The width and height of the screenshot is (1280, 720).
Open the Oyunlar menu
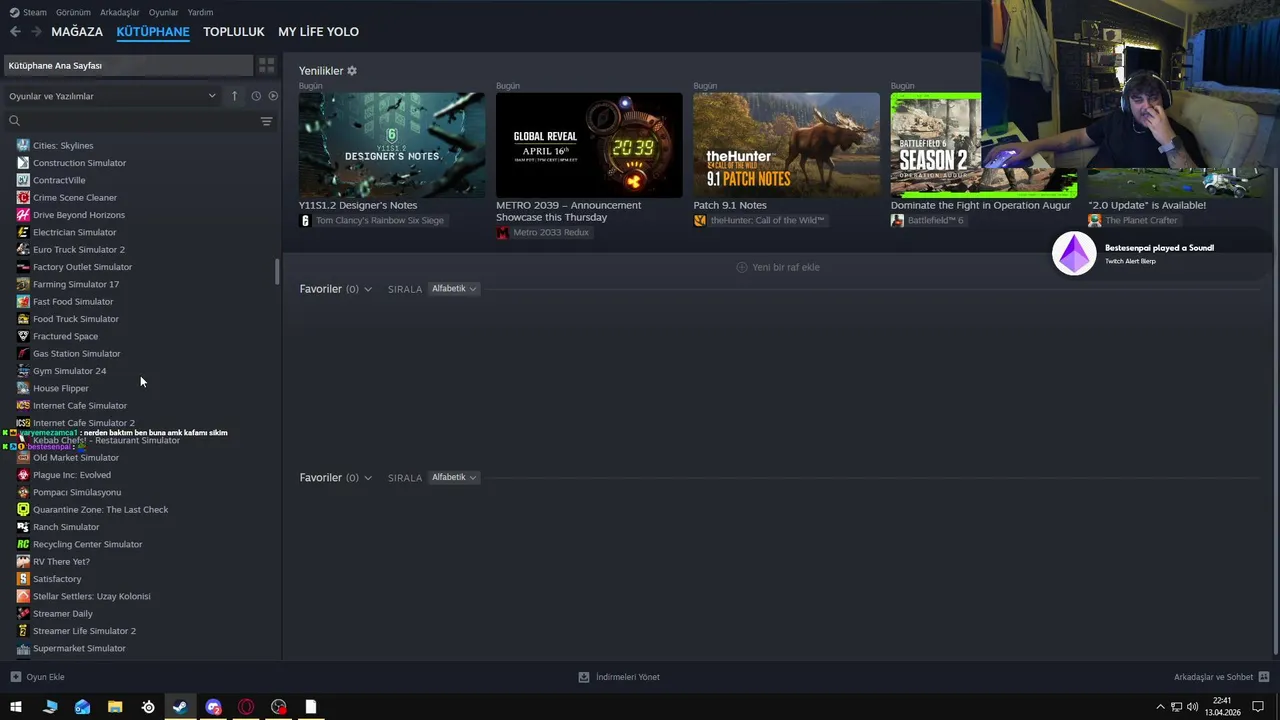click(x=163, y=12)
